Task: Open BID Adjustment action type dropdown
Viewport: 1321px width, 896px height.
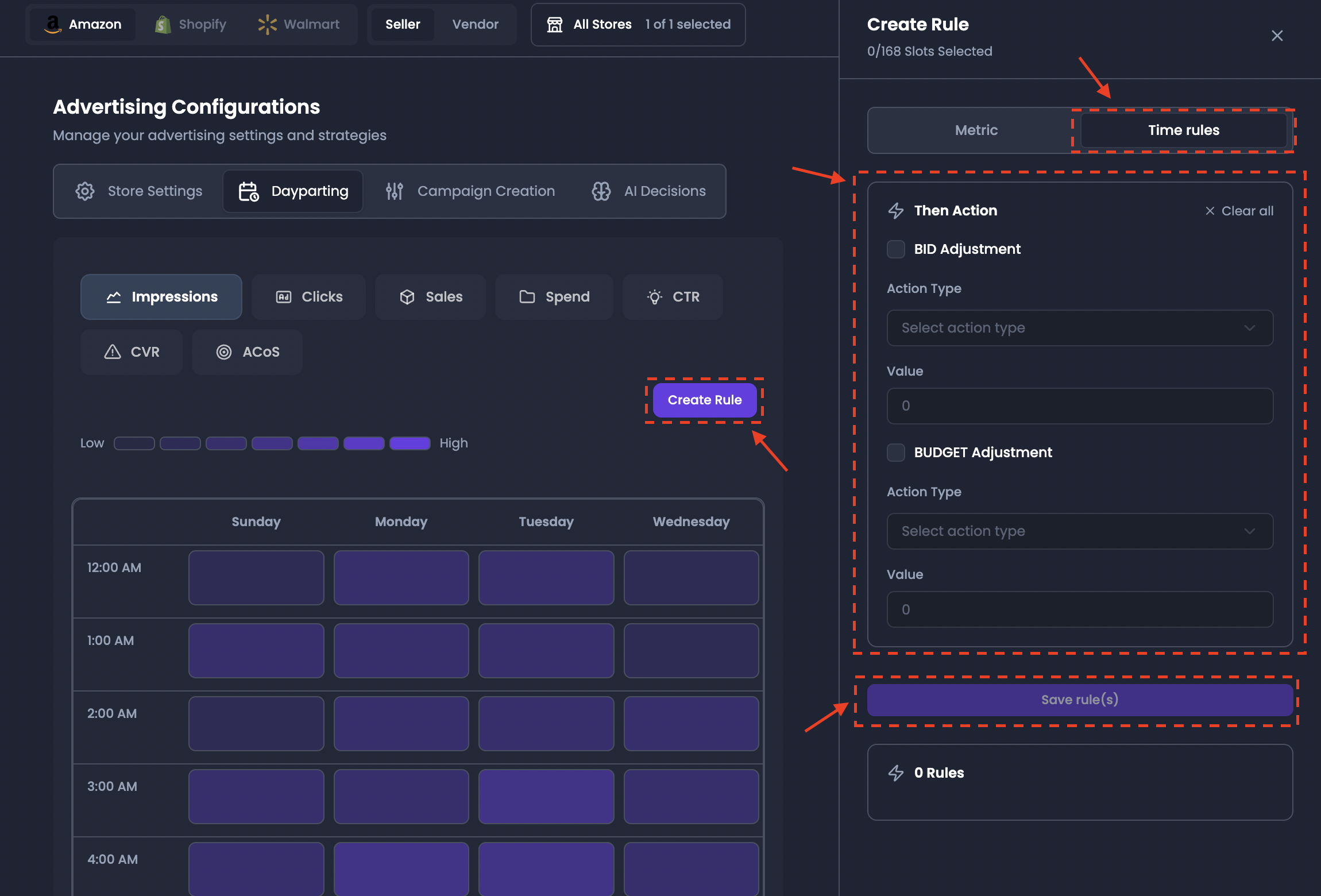Action: coord(1080,328)
